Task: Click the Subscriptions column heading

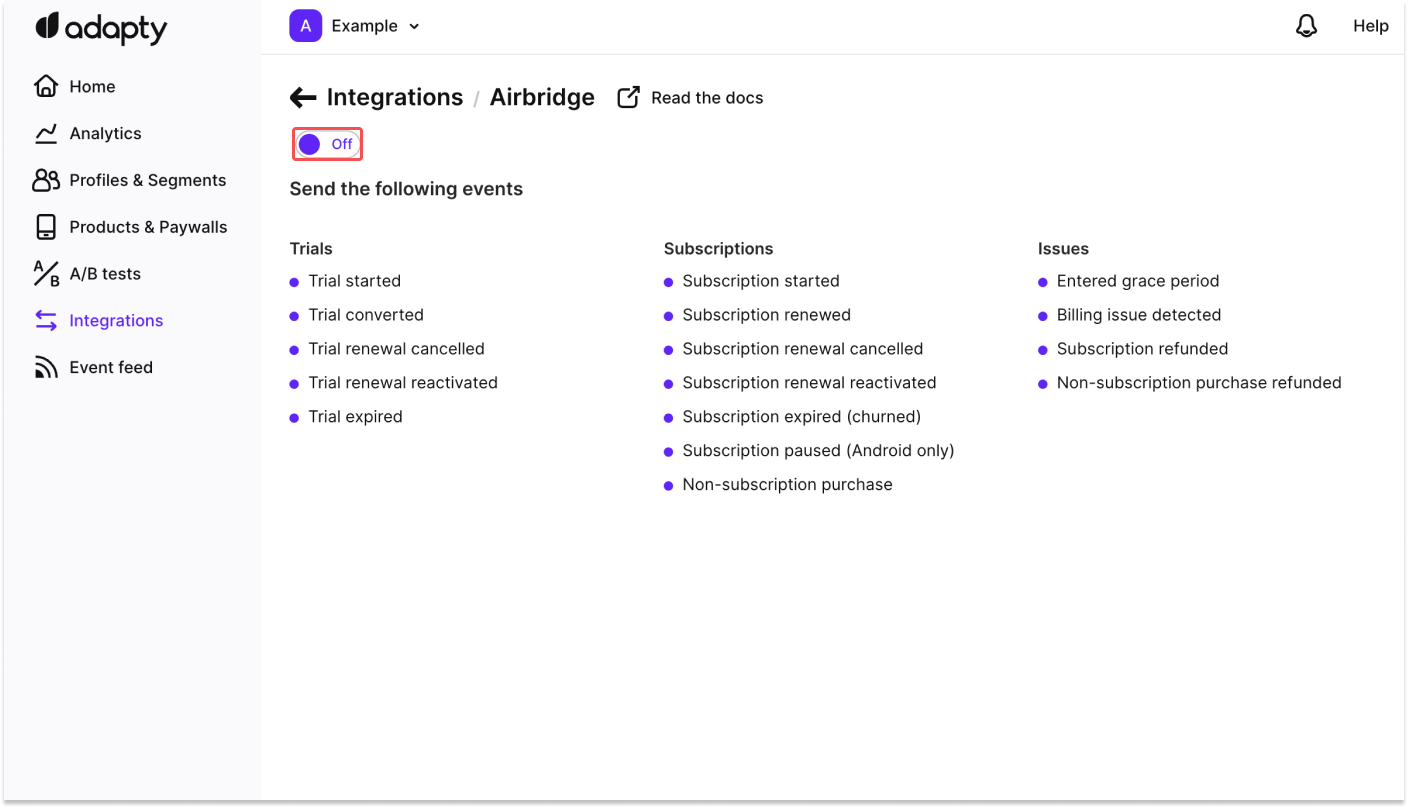Action: pos(718,249)
